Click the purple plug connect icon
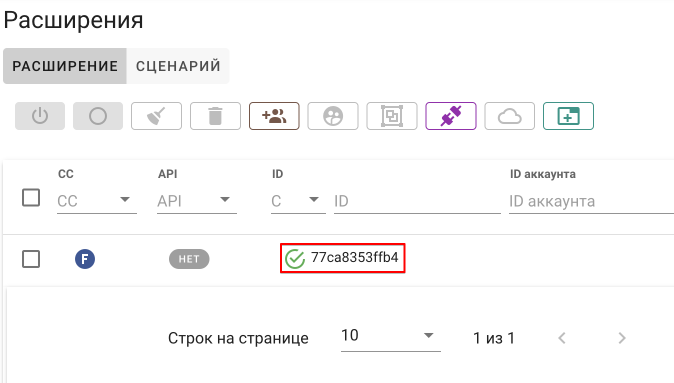 point(451,116)
